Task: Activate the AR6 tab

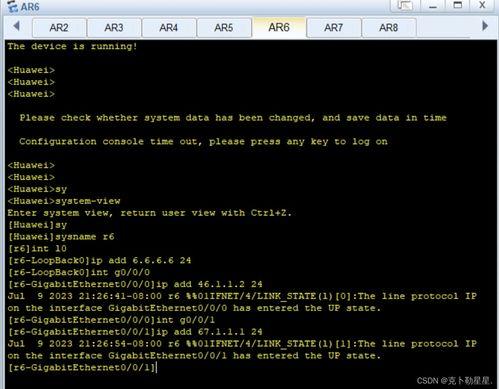Action: (279, 27)
